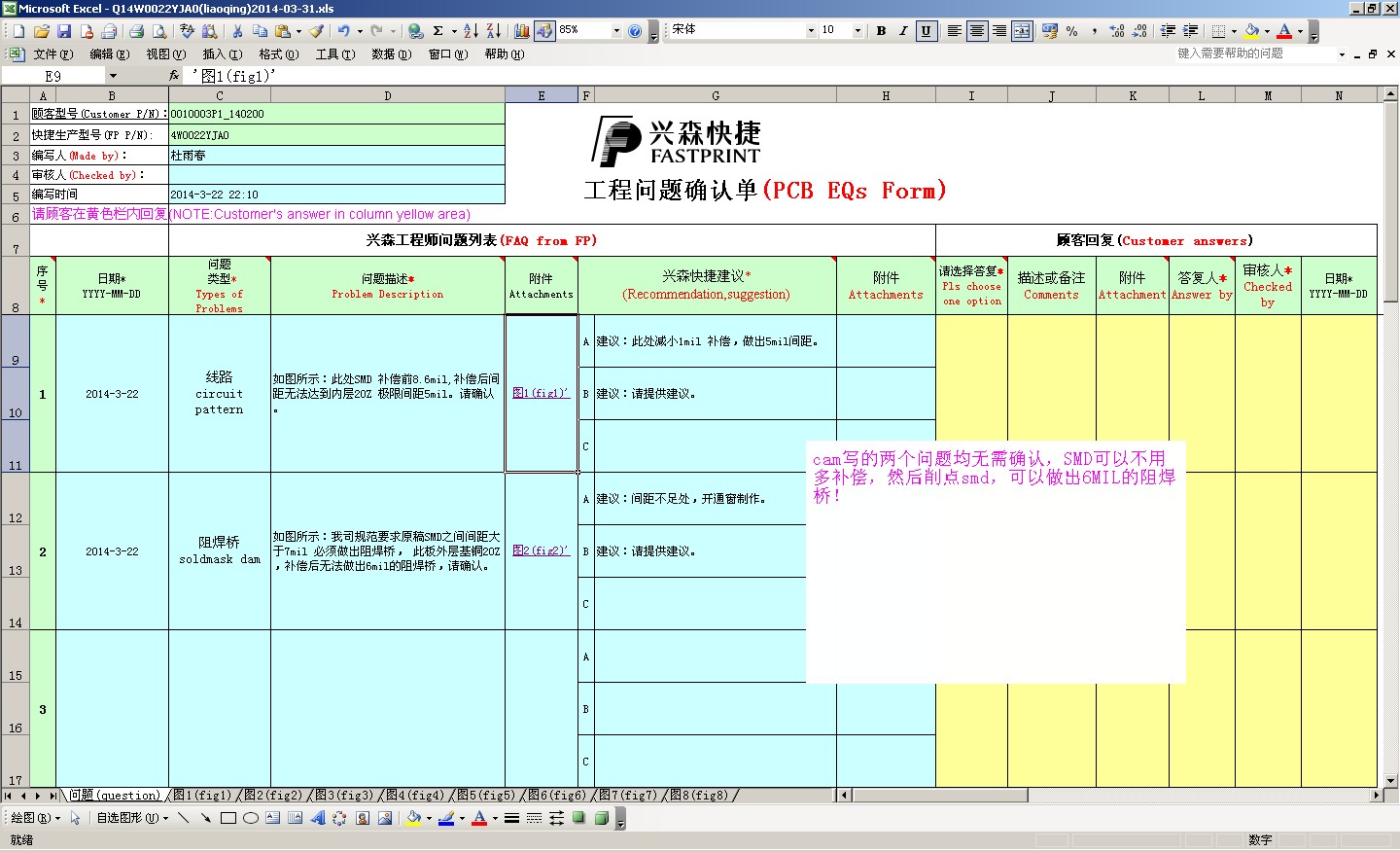Toggle the Drawing toolbar button

(x=544, y=31)
